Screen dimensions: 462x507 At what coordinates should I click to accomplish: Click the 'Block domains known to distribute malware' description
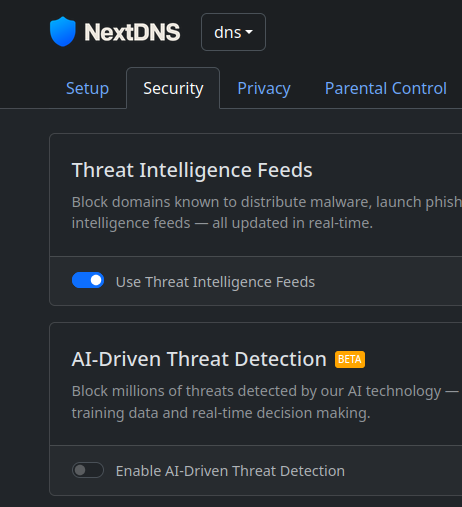point(267,213)
